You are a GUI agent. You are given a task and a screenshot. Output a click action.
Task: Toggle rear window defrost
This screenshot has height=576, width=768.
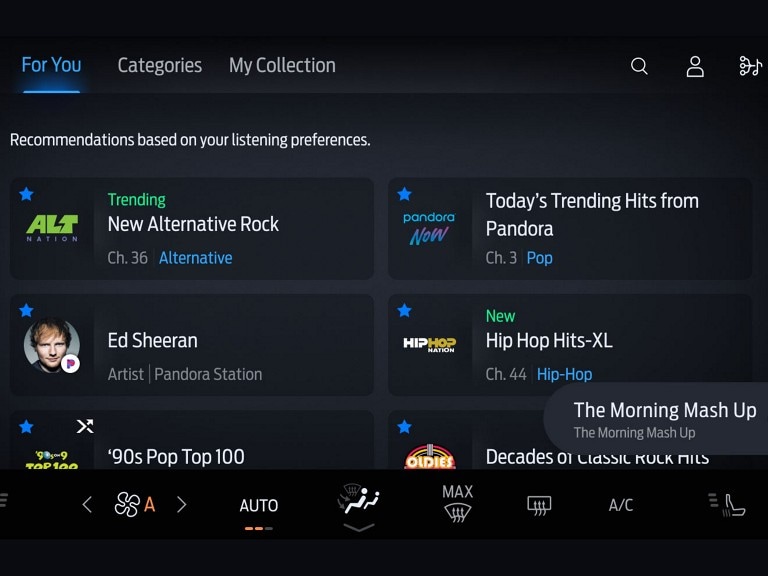[x=539, y=505]
